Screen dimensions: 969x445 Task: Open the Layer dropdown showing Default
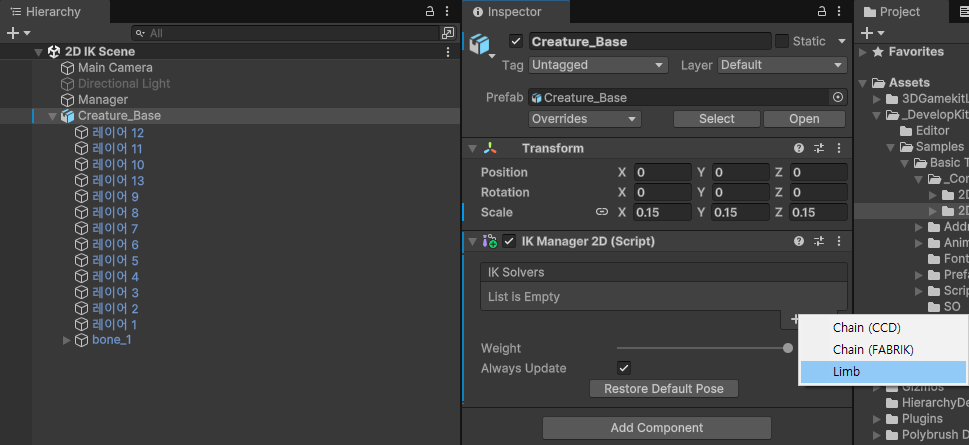(x=782, y=65)
